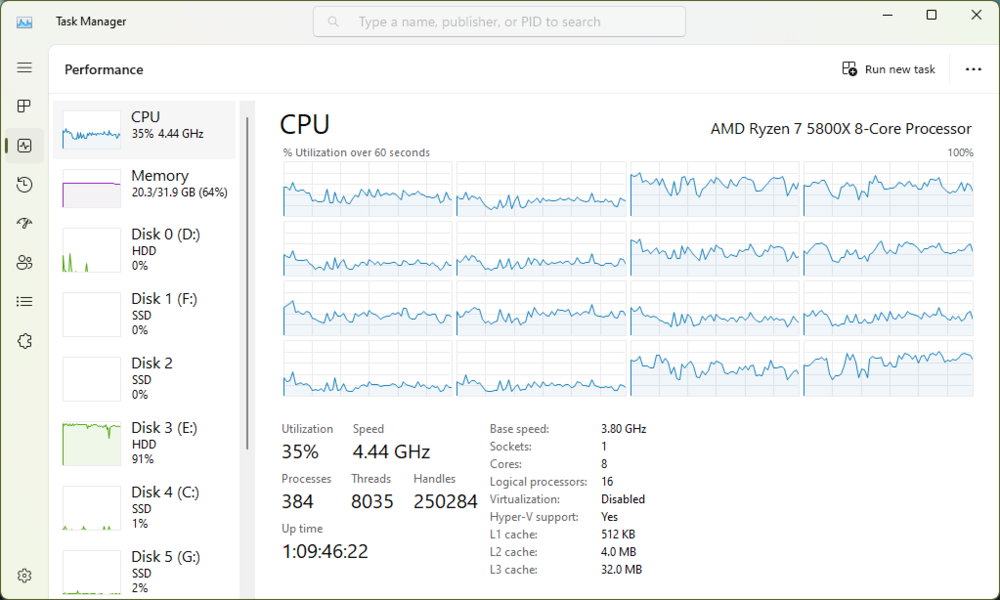Image resolution: width=1000 pixels, height=600 pixels.
Task: Open the Details page icon
Action: pos(24,301)
